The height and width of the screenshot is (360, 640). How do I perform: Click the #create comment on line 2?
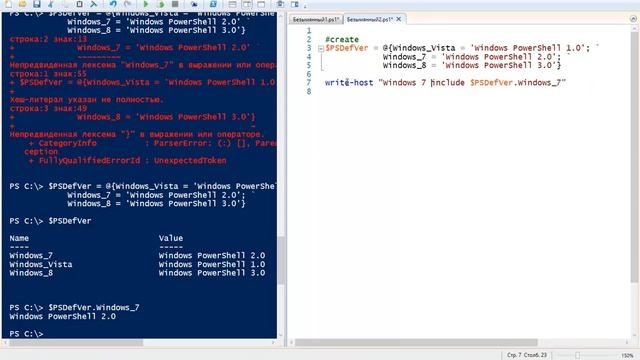click(x=342, y=40)
